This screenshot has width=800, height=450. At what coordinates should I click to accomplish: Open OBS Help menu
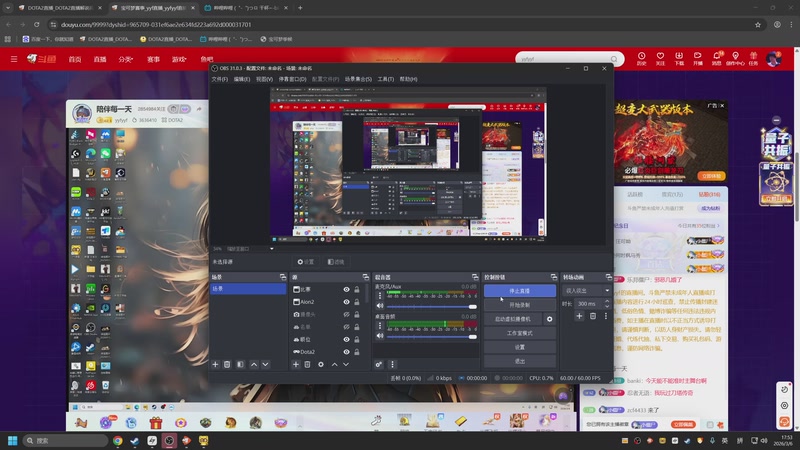408,79
